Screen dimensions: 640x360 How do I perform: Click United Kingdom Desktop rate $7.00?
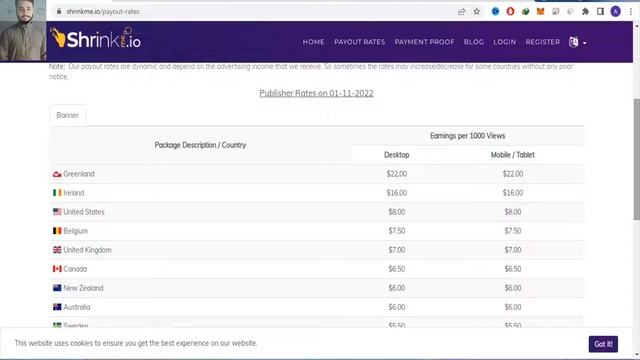click(x=397, y=250)
